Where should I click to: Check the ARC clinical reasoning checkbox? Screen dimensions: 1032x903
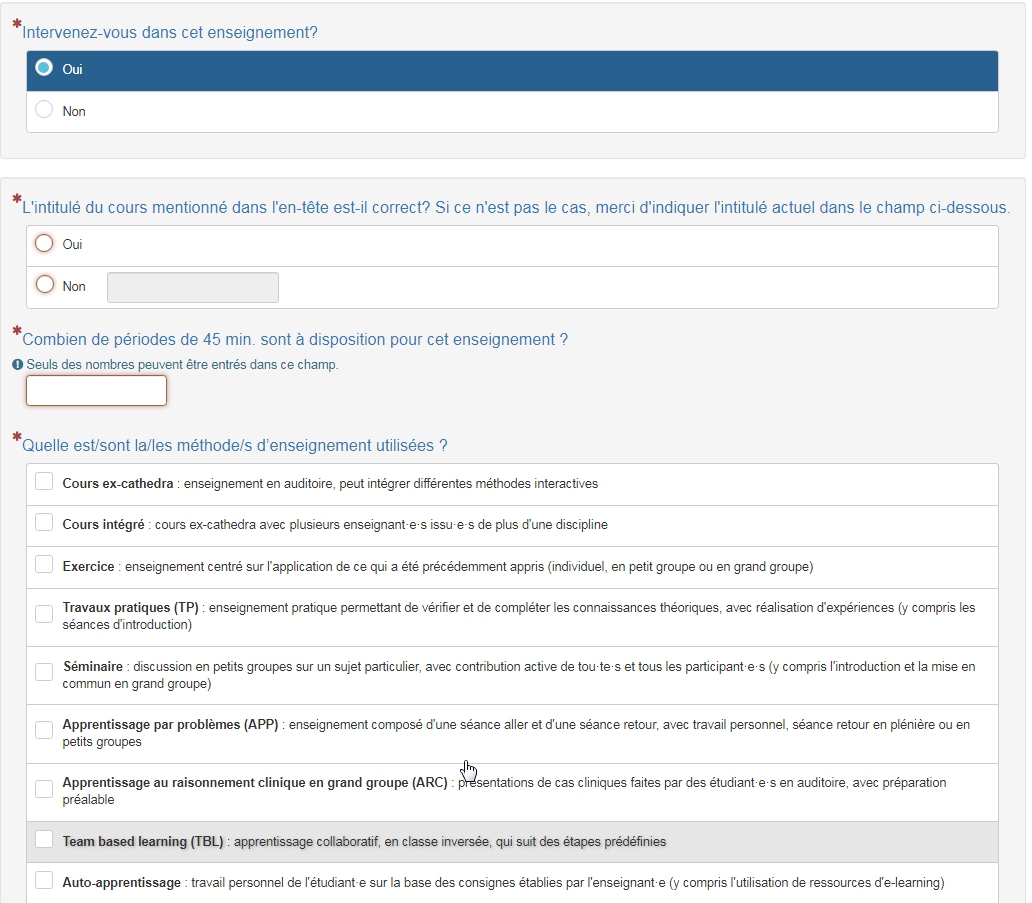click(x=44, y=789)
